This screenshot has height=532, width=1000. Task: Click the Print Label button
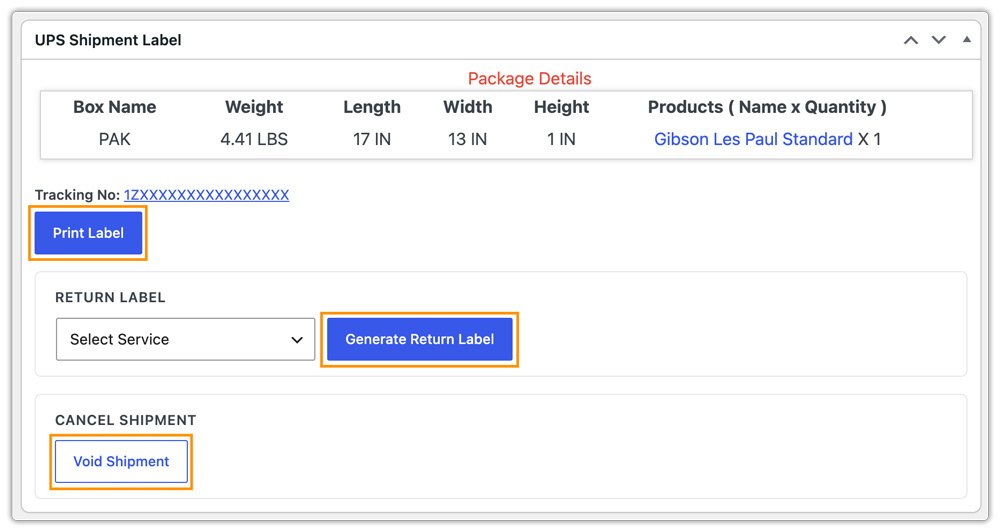88,233
